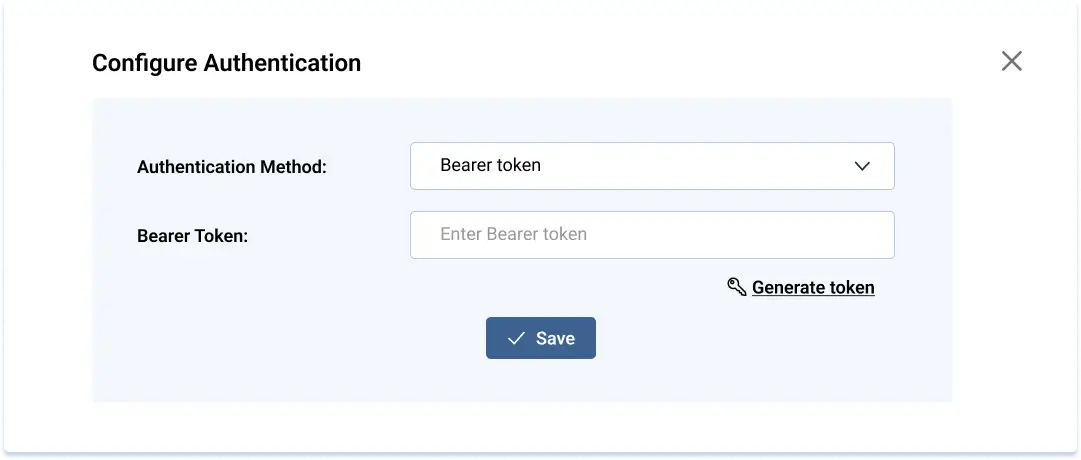Expand the Authentication Method dropdown chevron
This screenshot has width=1081, height=460.
pos(862,166)
